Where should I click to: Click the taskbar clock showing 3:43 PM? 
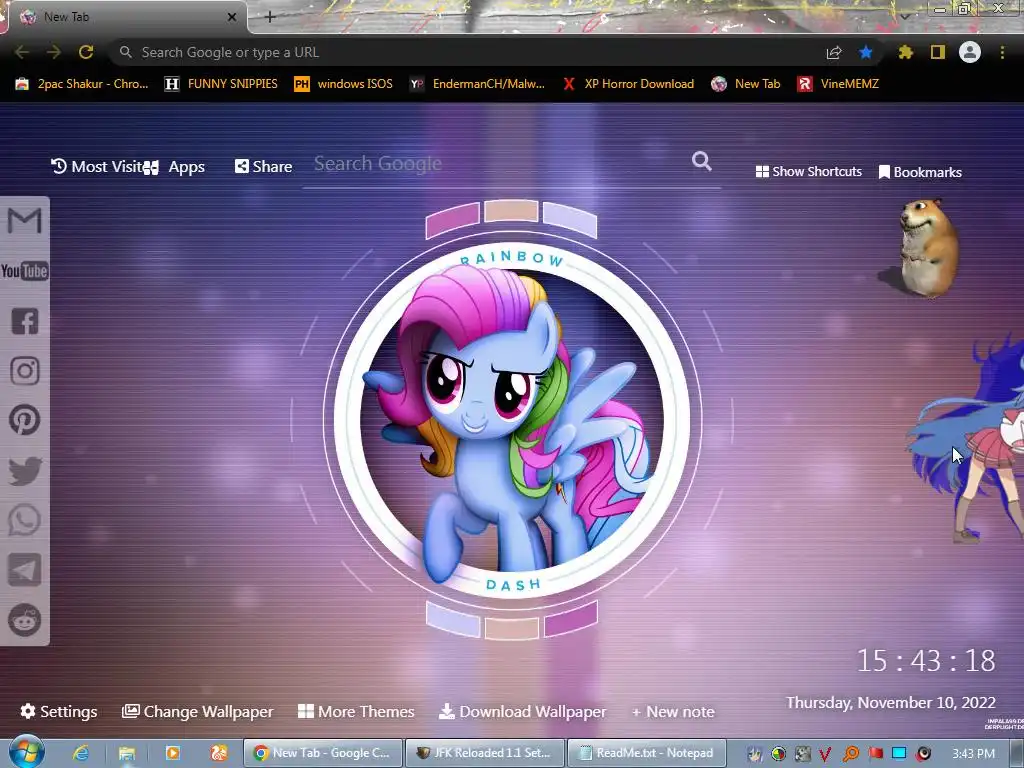pyautogui.click(x=973, y=754)
